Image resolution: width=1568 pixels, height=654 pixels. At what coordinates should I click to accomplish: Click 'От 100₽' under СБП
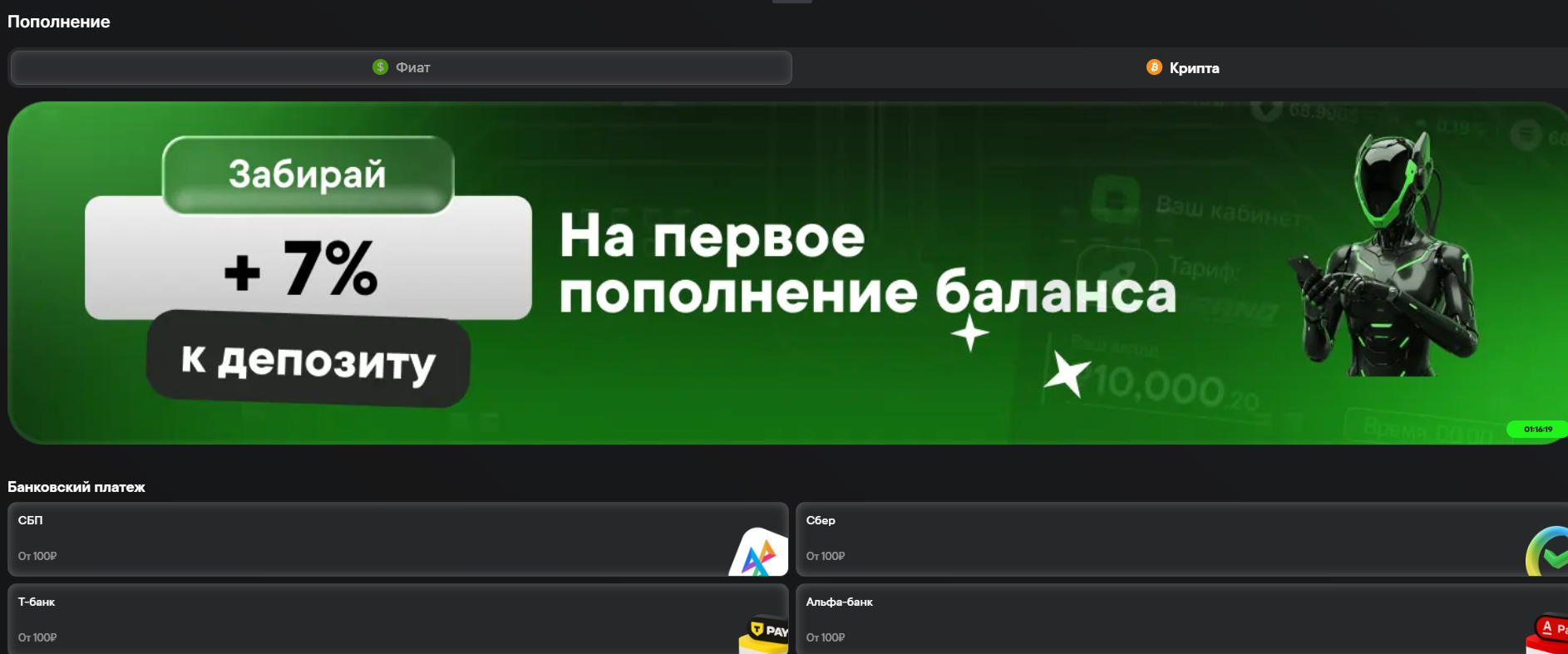pyautogui.click(x=37, y=556)
